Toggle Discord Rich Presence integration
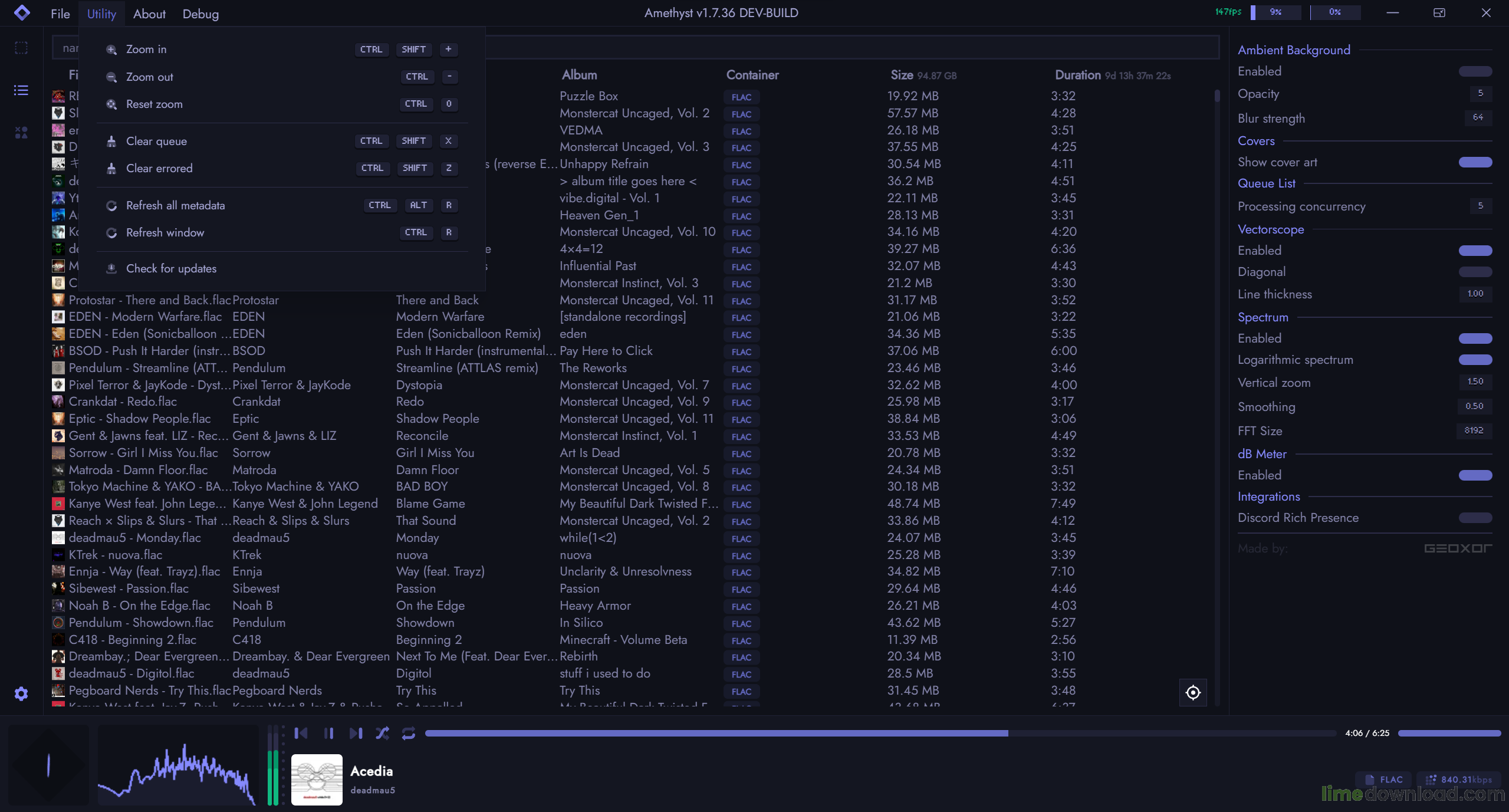 [x=1475, y=518]
